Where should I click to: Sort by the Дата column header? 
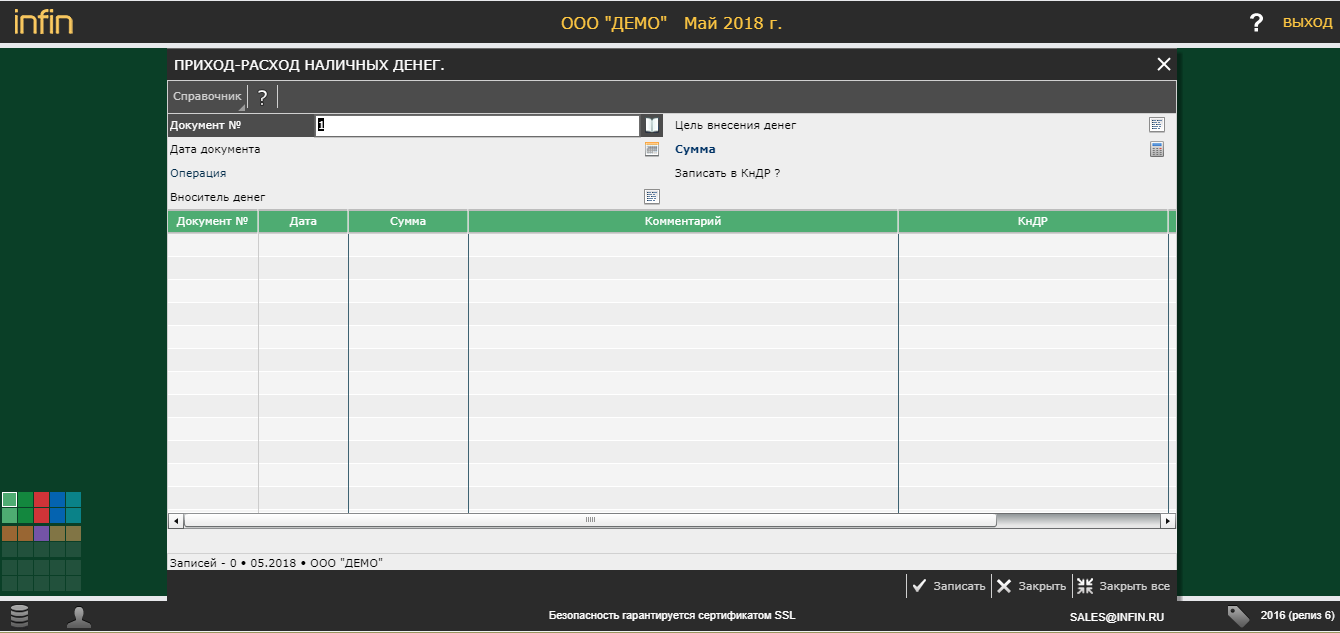[303, 221]
